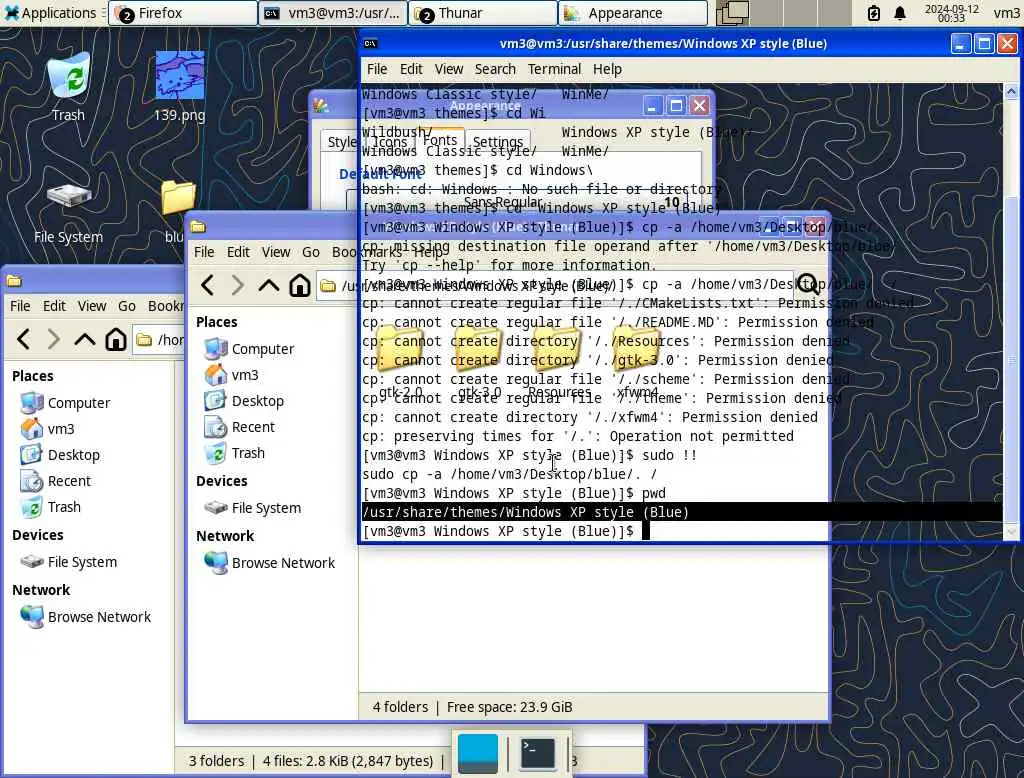Select Recent in left Thunar sidebar
This screenshot has height=778, width=1024.
coord(56,481)
